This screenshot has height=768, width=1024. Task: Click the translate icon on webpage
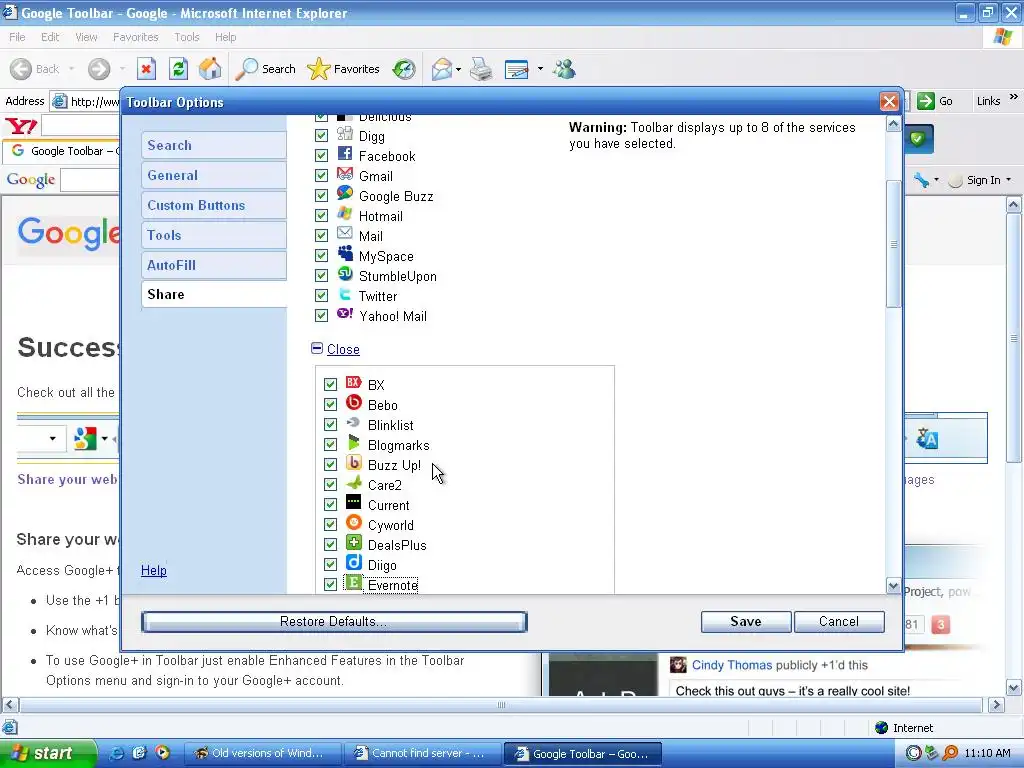tap(927, 439)
